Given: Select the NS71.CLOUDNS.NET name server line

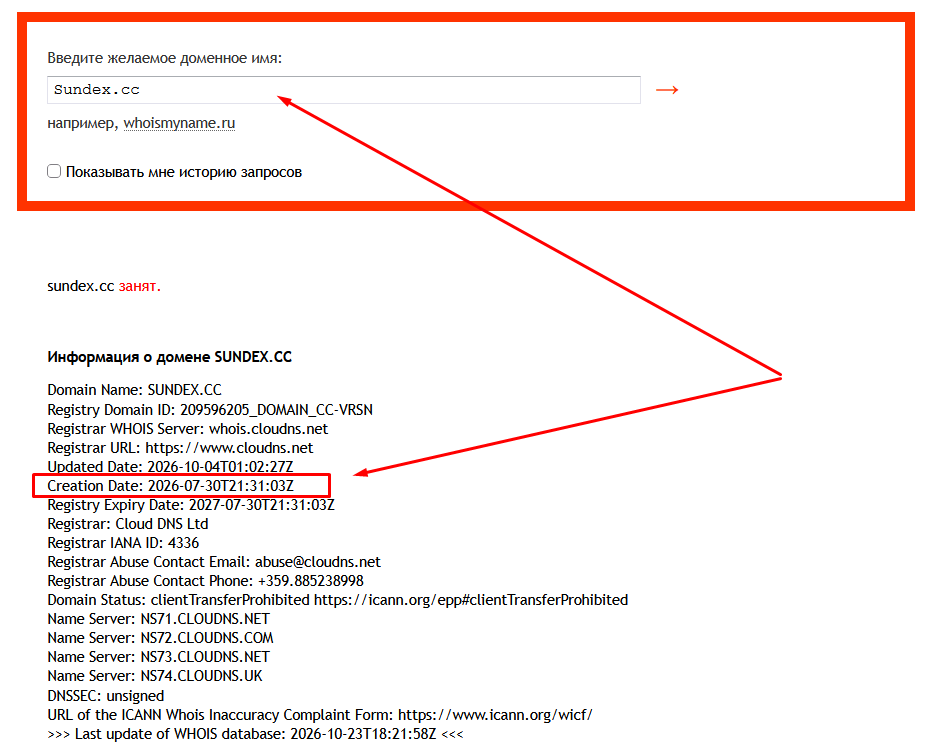Looking at the screenshot, I should (159, 619).
